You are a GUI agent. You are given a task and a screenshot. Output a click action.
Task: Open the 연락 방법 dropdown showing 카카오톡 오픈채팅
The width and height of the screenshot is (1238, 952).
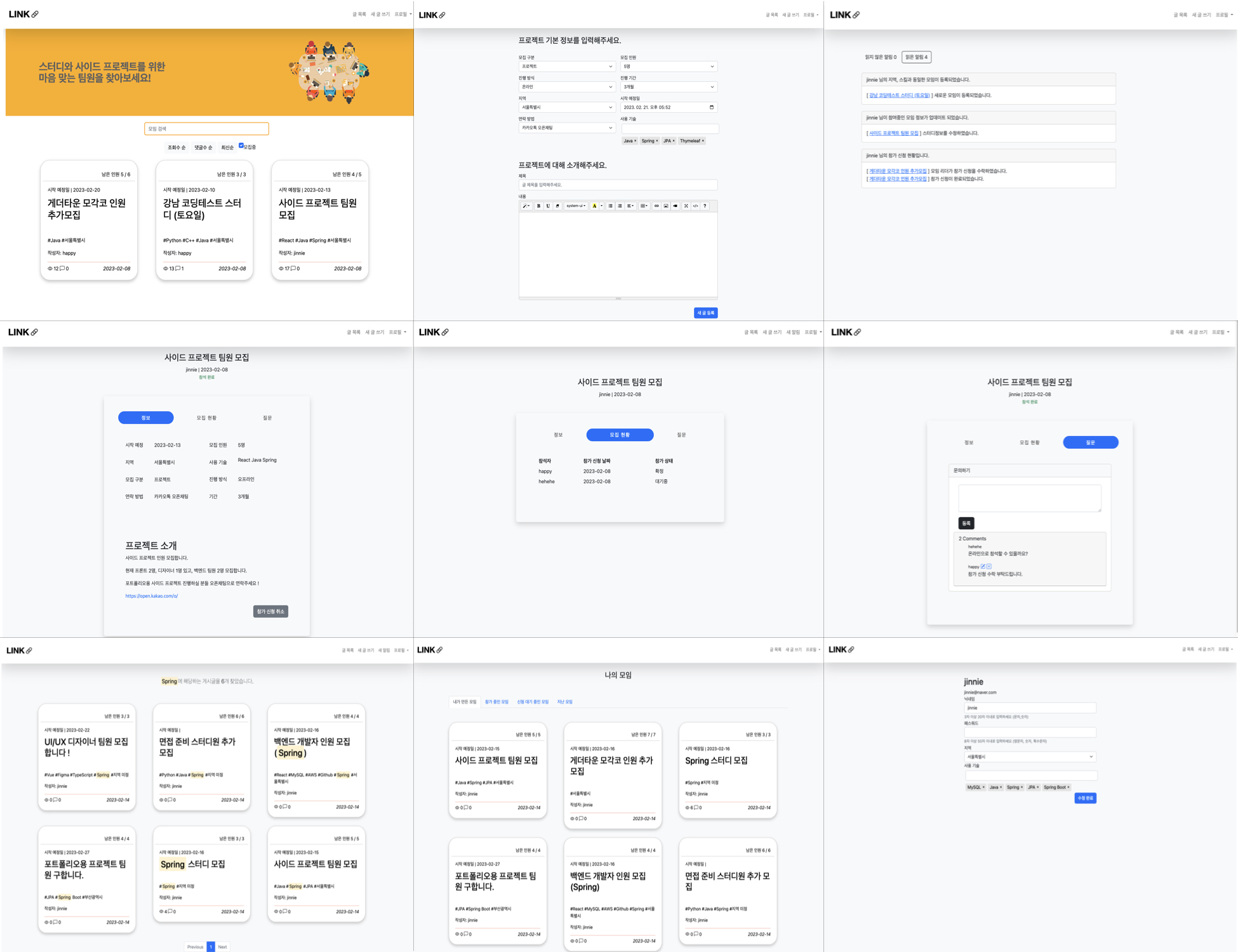point(567,128)
